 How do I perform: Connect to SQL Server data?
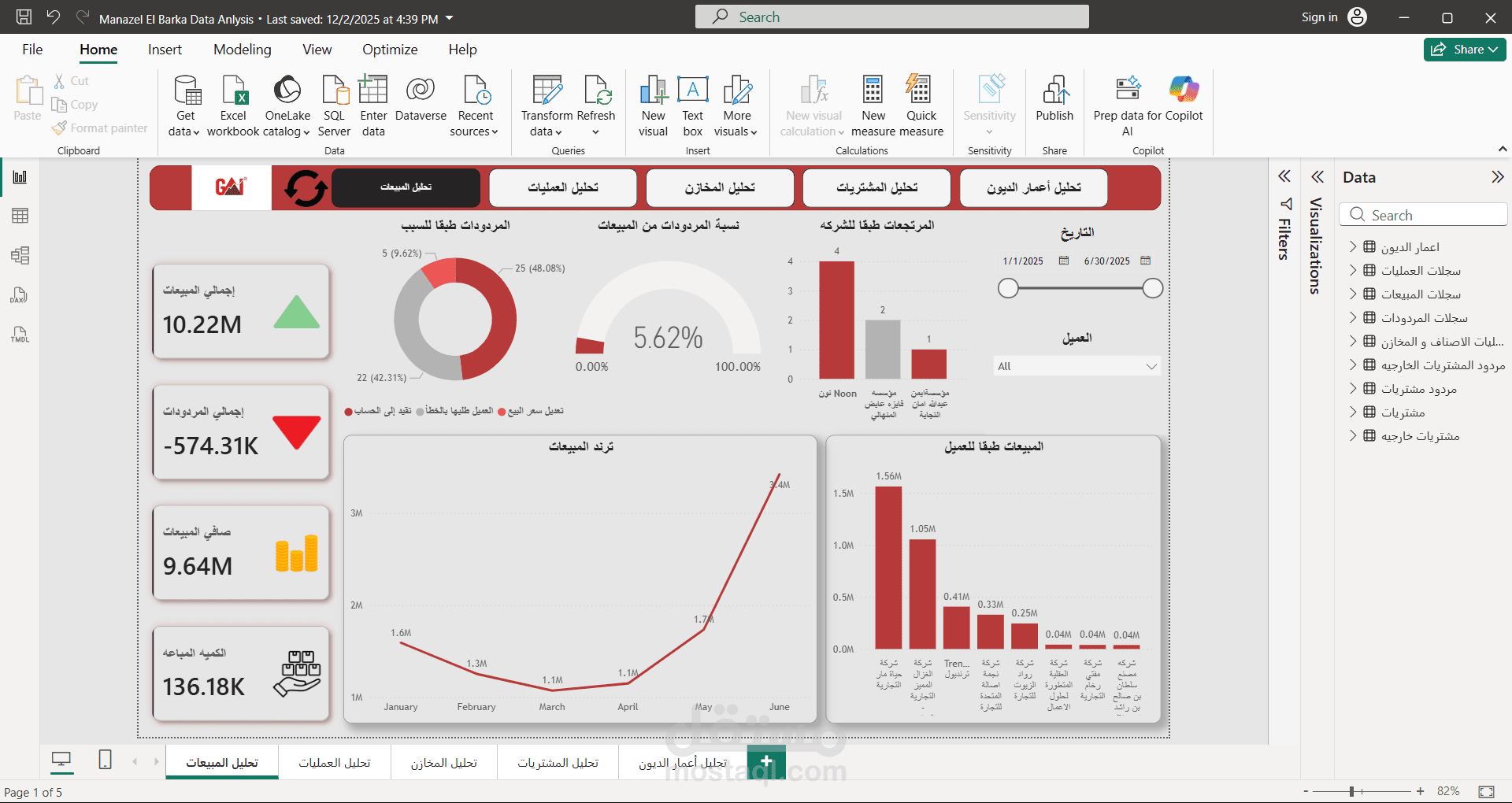pyautogui.click(x=334, y=105)
